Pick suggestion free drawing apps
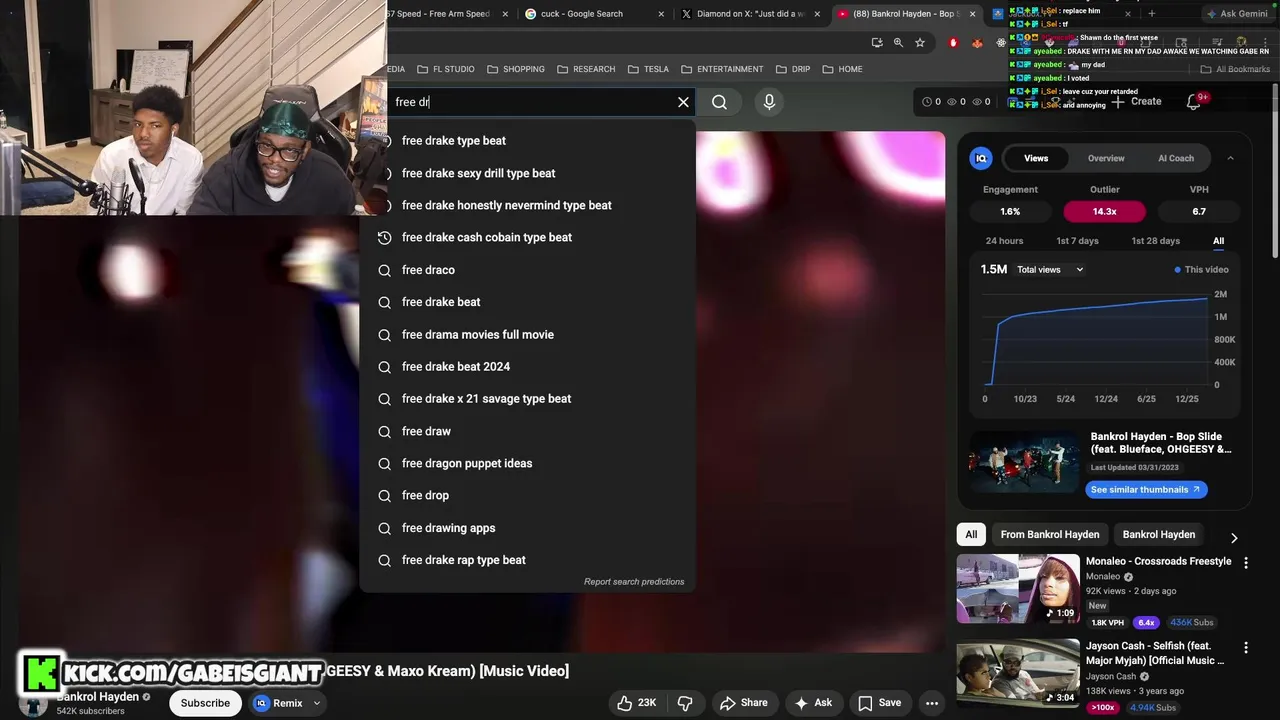The image size is (1280, 720). 527,528
